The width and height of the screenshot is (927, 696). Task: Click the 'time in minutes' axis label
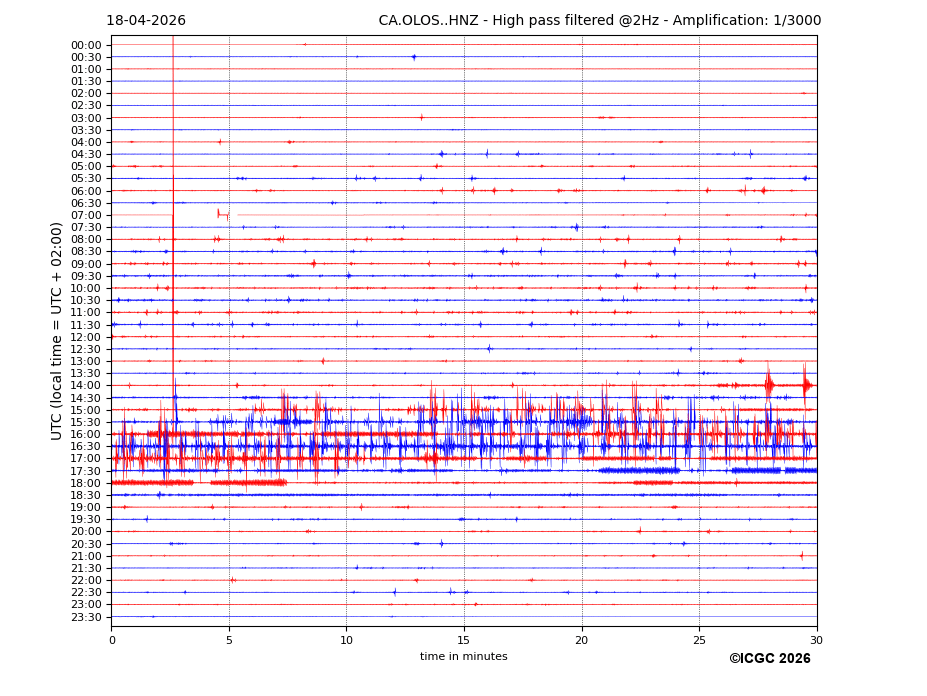463,657
